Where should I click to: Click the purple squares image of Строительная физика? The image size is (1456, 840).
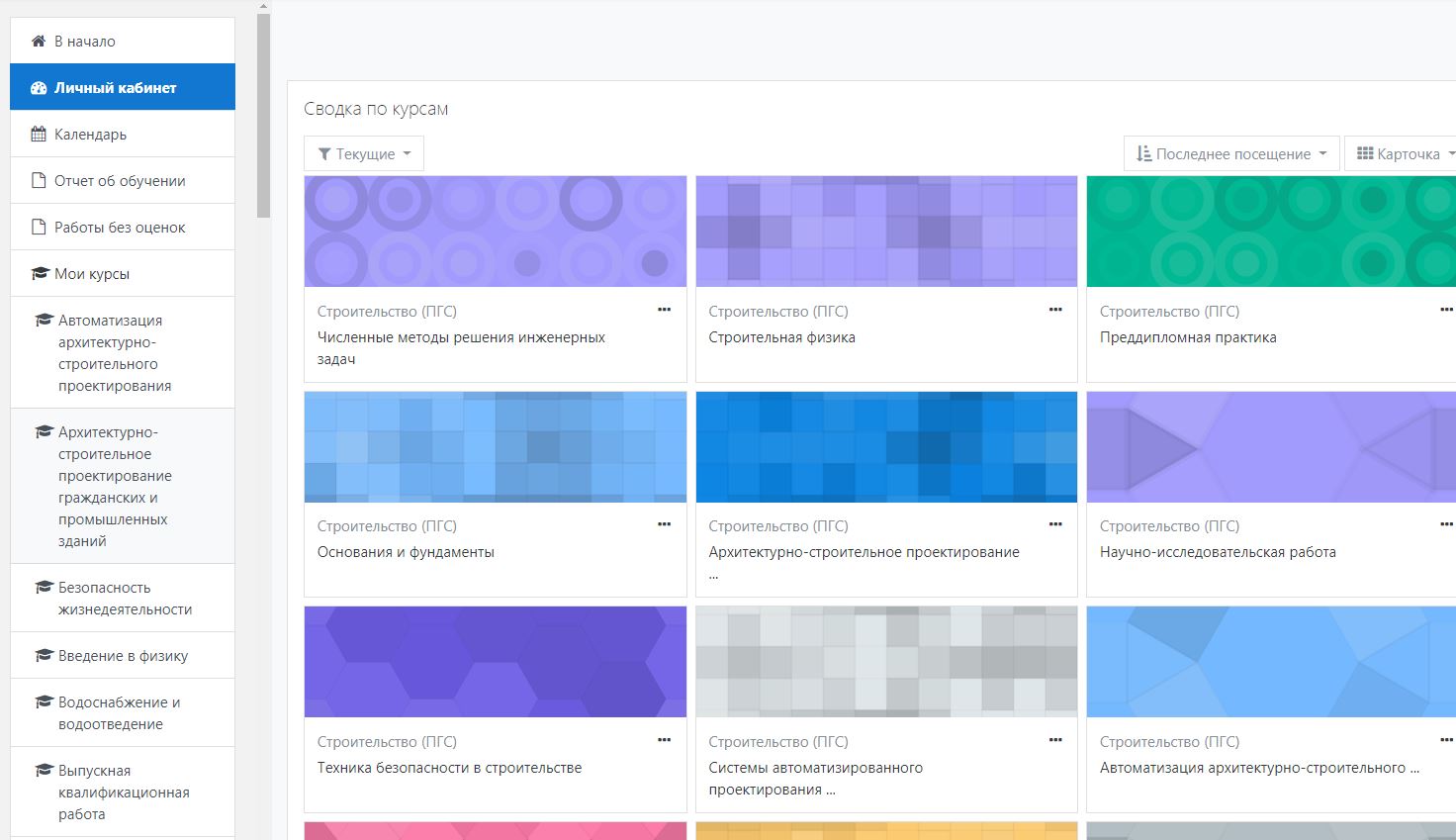click(886, 232)
